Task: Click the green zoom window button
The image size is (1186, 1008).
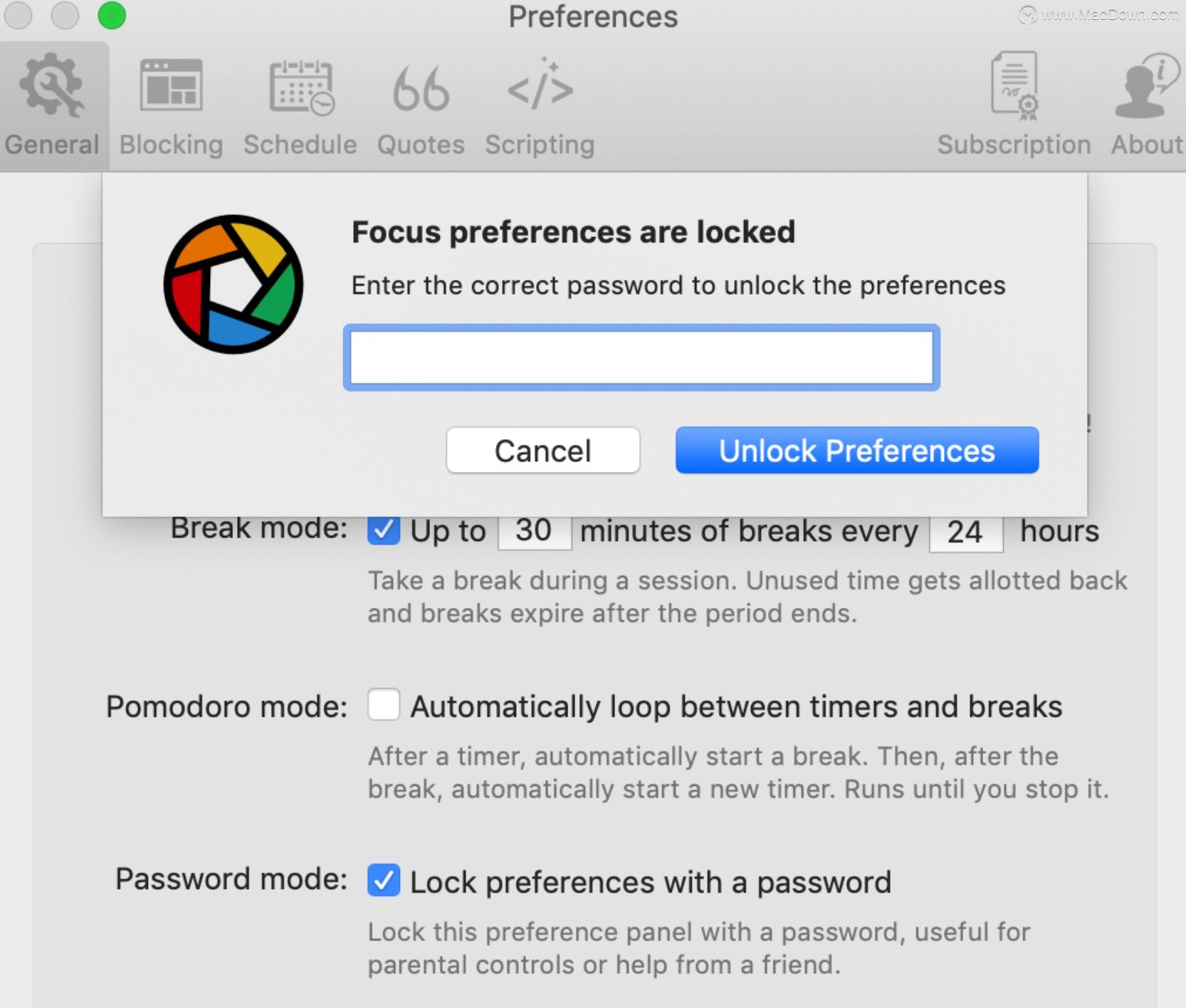Action: point(112,16)
